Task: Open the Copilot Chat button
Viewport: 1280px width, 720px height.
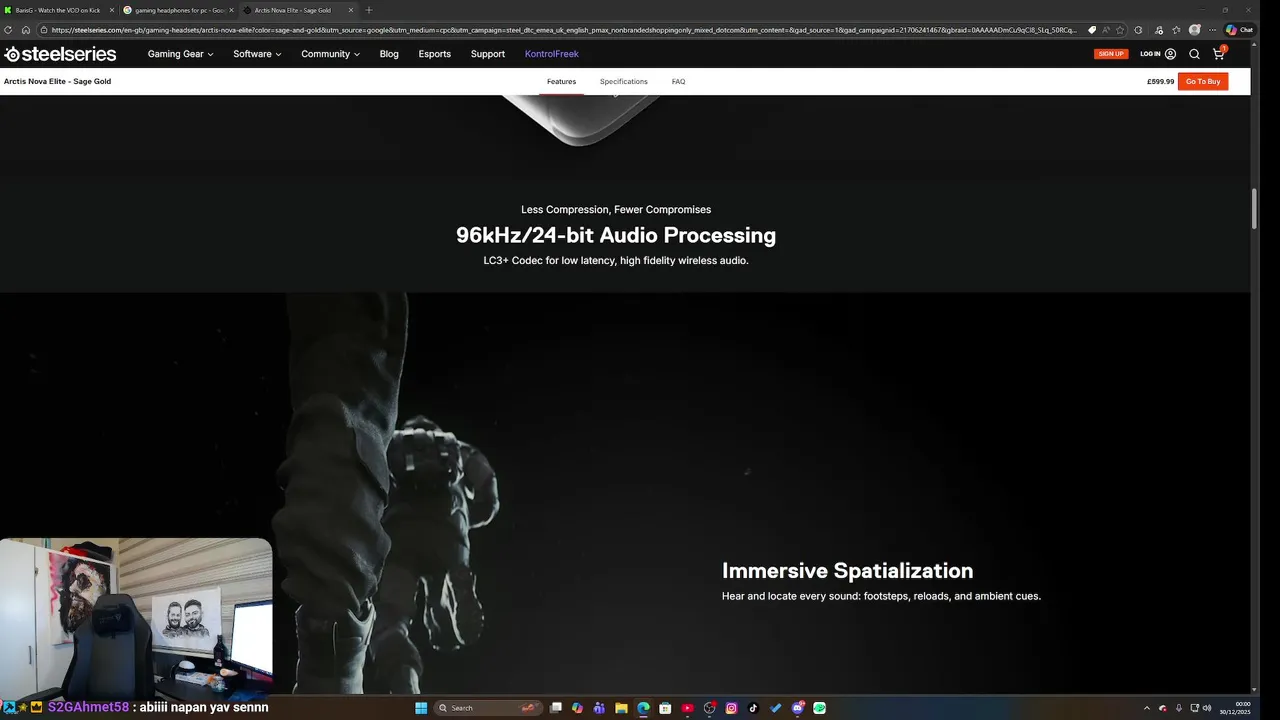Action: coord(1239,30)
